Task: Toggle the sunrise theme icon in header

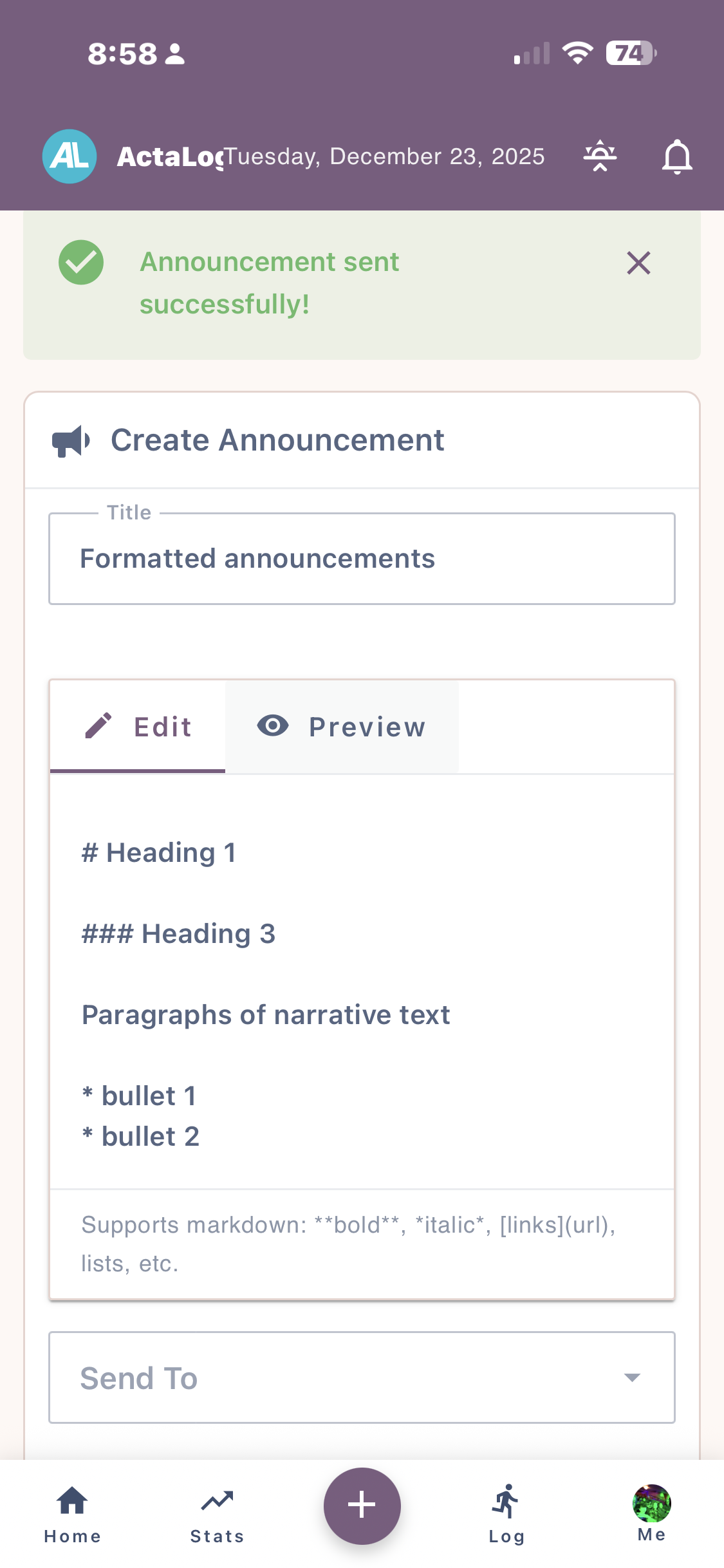Action: tap(600, 156)
